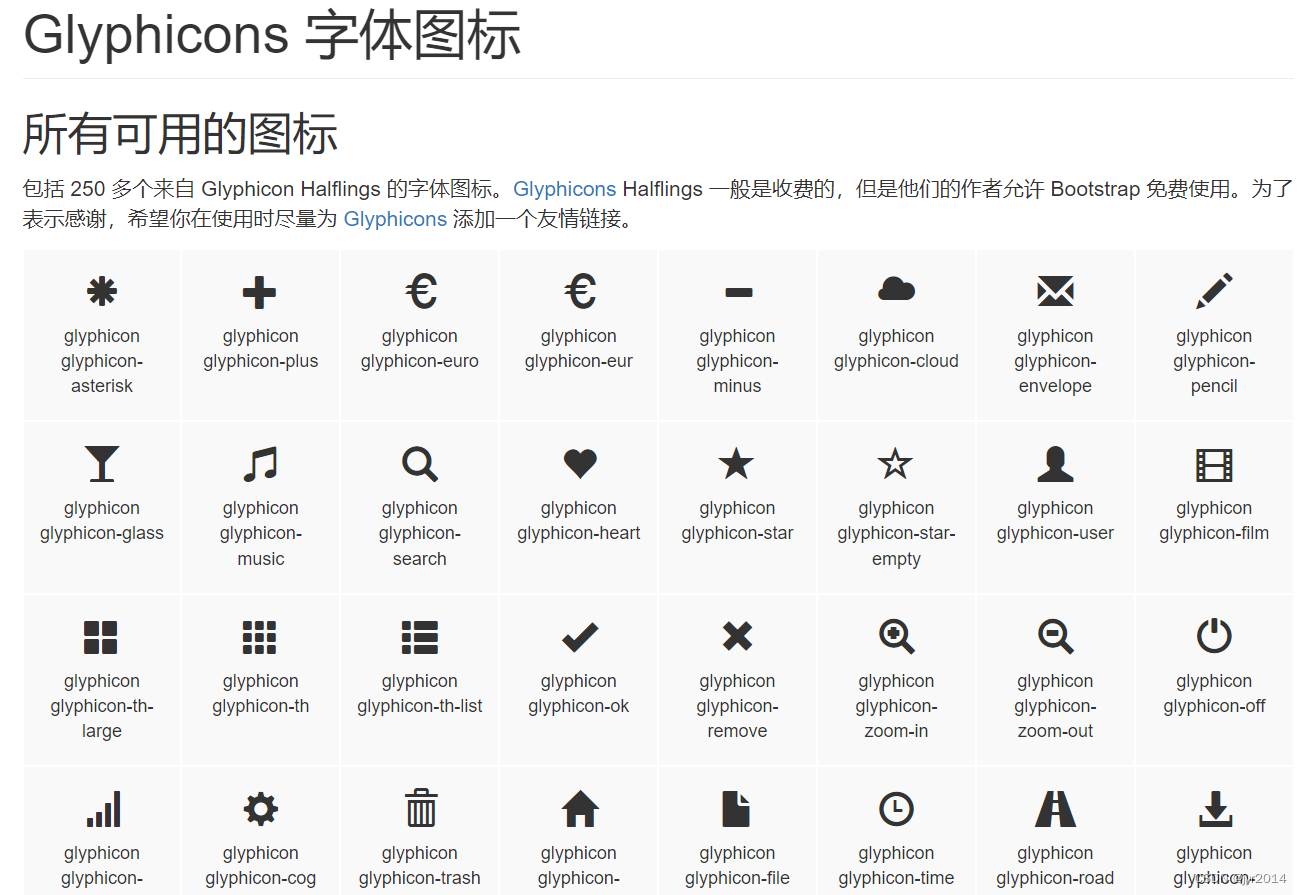Image resolution: width=1302 pixels, height=895 pixels.
Task: Click the filled star glyphicon
Action: 737,463
